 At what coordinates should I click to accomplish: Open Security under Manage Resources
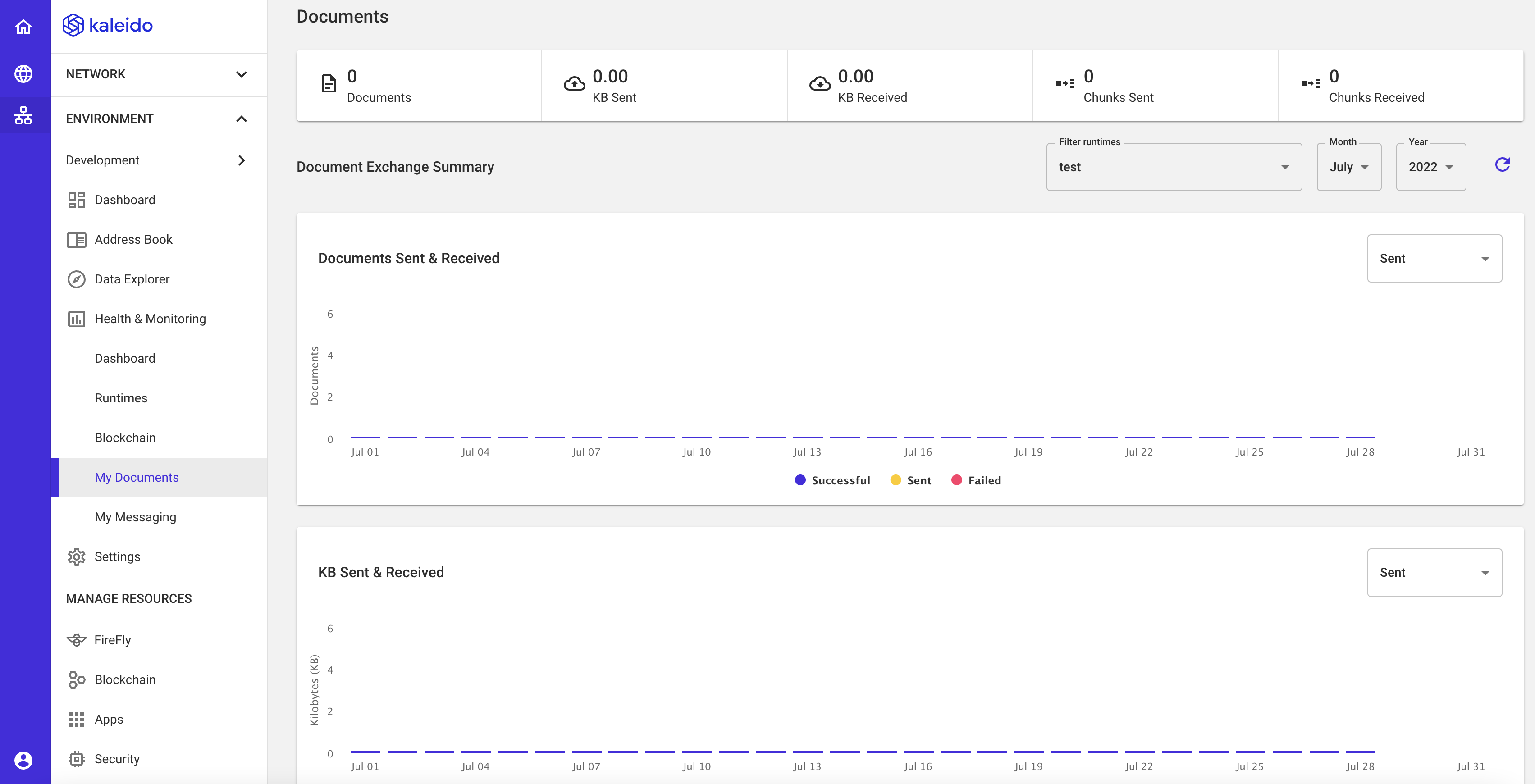[159, 759]
